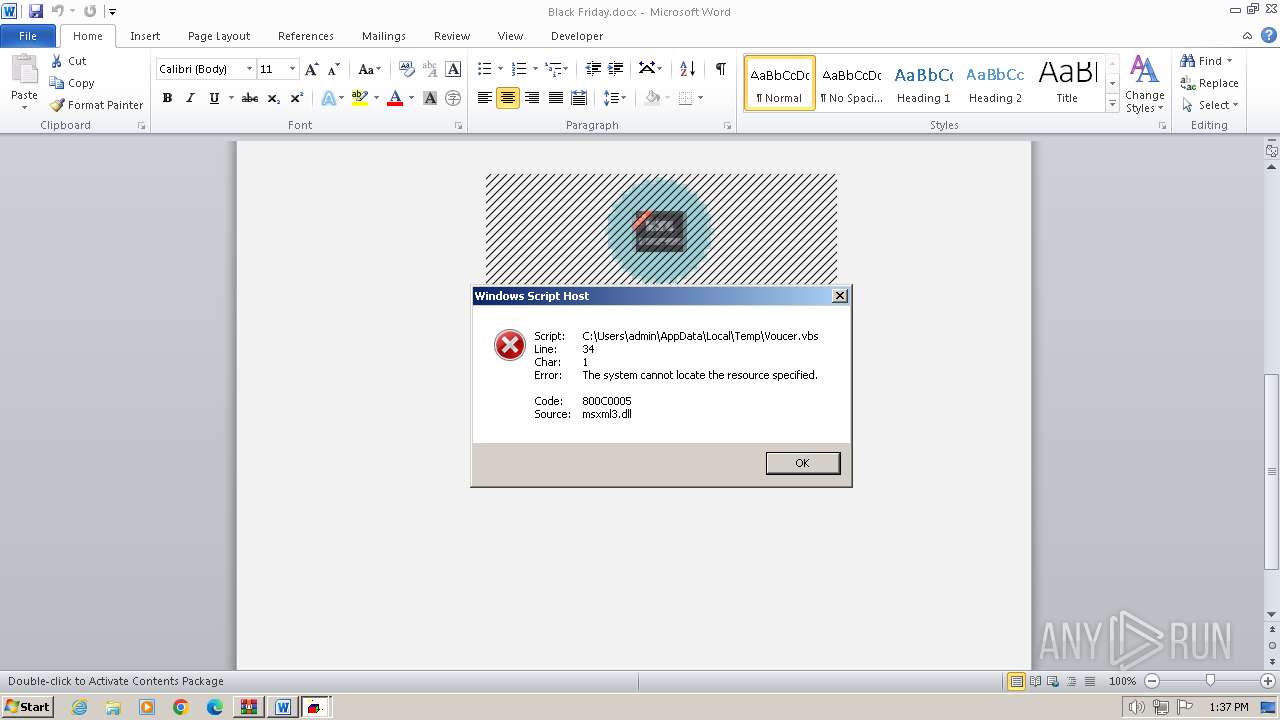Toggle Underline formatting
The height and width of the screenshot is (720, 1280).
tap(214, 98)
